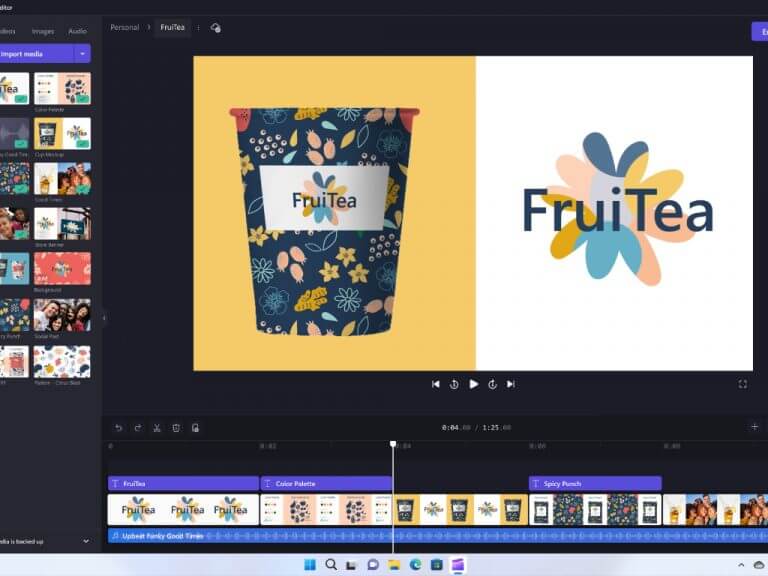
Task: Open the Personal breadcrumb link
Action: click(124, 27)
